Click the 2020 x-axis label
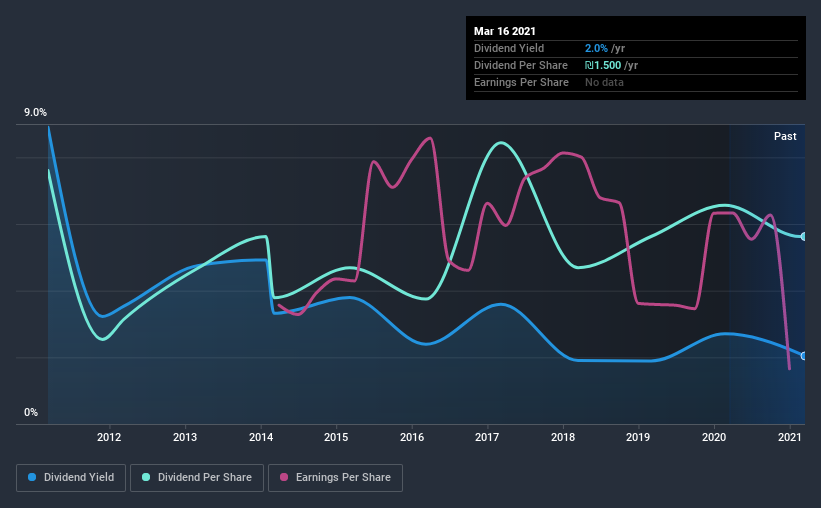 click(714, 437)
